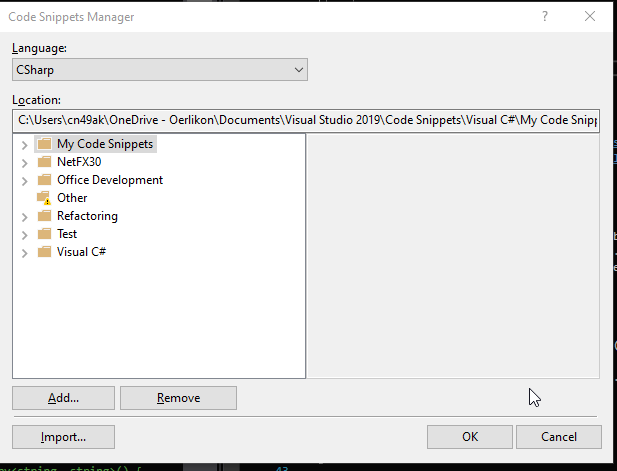This screenshot has height=471, width=617.
Task: Open the Language dropdown showing CSharp
Action: (159, 70)
